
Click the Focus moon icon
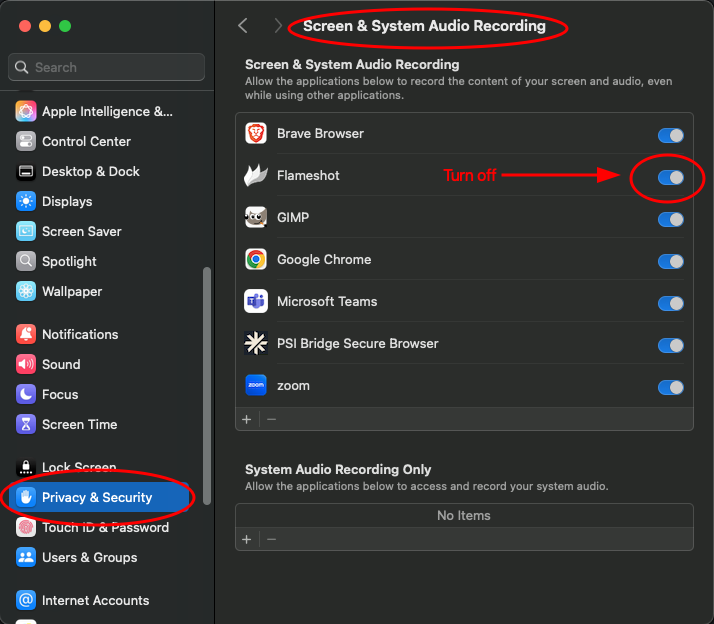pyautogui.click(x=26, y=394)
